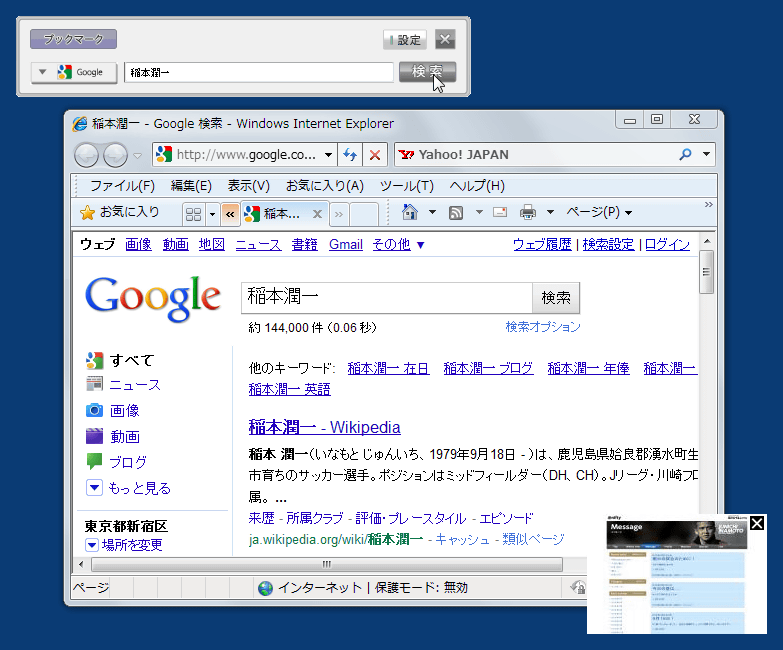783x650 pixels.
Task: Click the ブックマーク button in search widget
Action: point(73,39)
